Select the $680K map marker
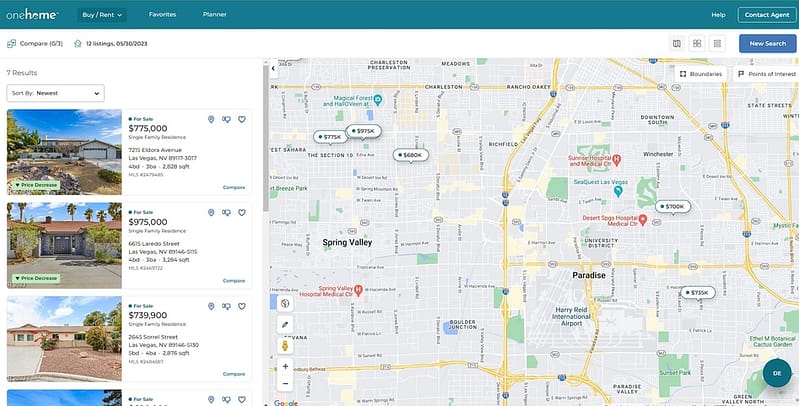 tap(410, 155)
